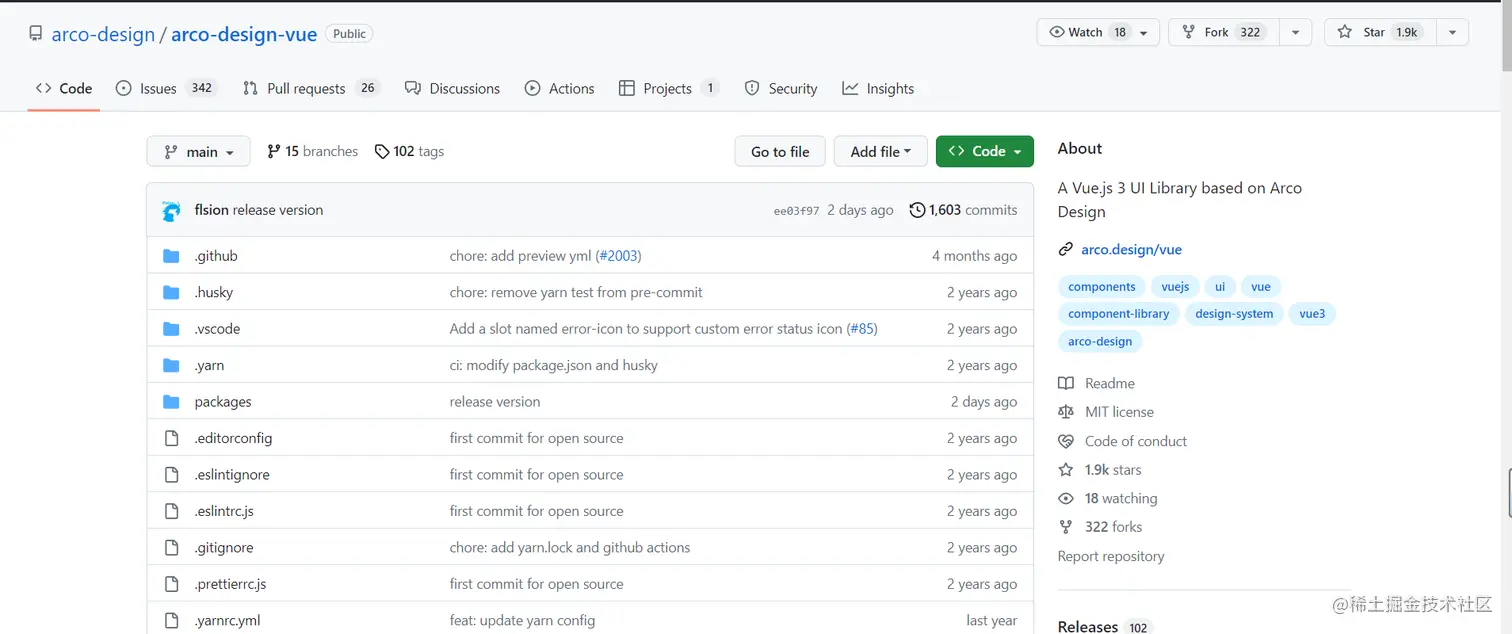
Task: Click the tag icon beside 102 tags
Action: [382, 152]
